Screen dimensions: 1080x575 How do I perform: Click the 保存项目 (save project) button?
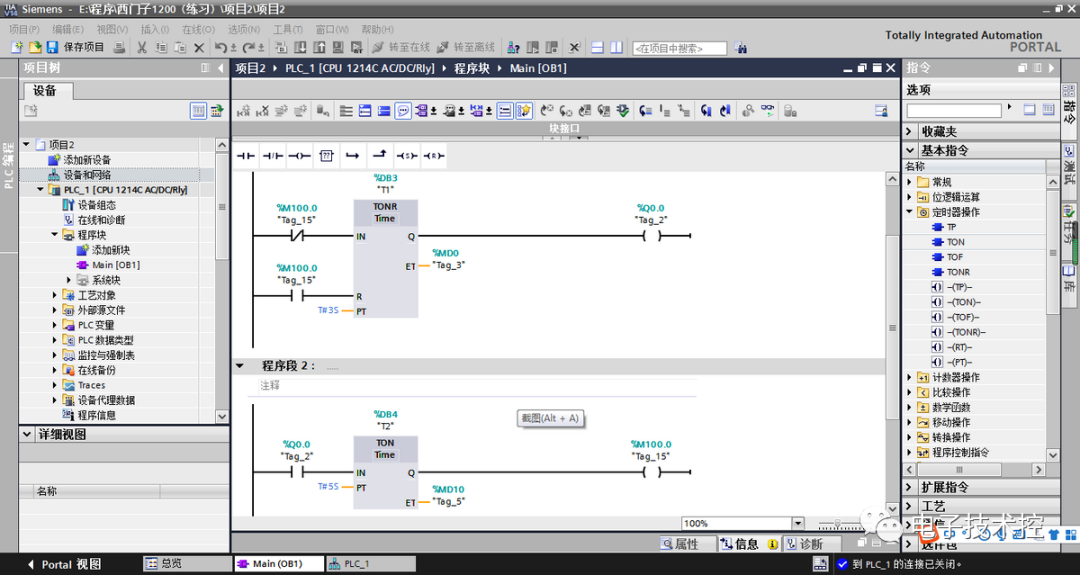pos(76,48)
